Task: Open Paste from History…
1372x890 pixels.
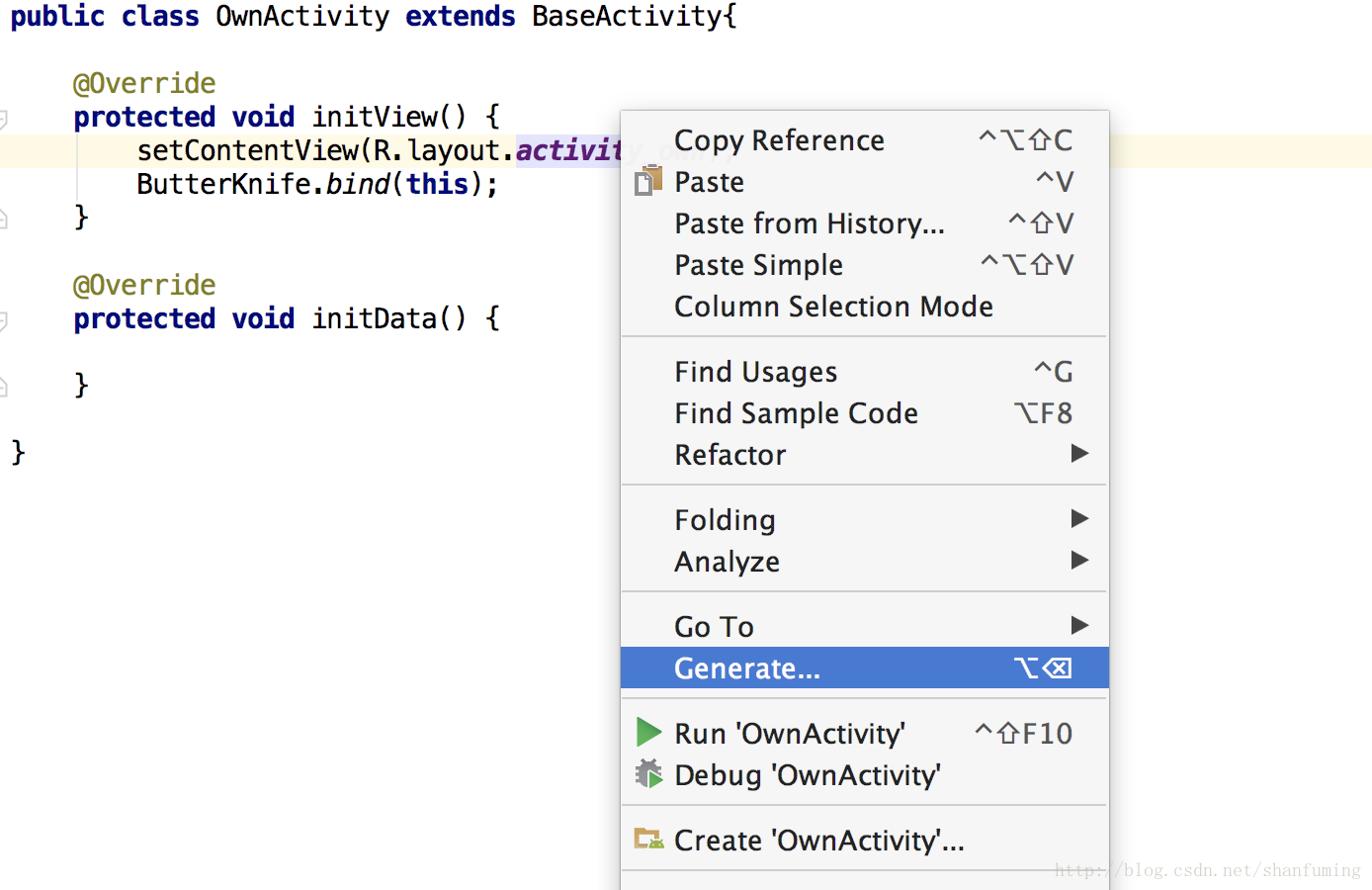Action: pos(865,223)
